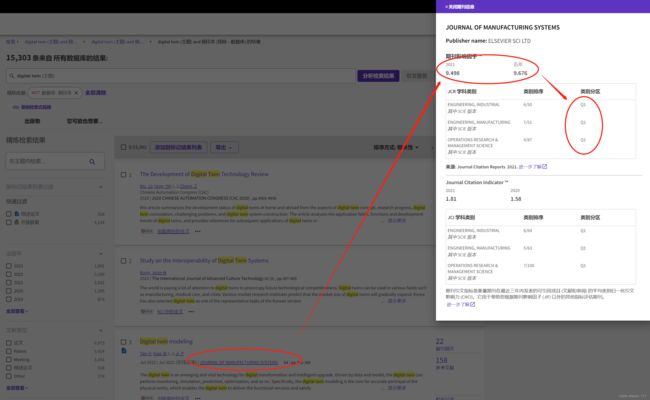This screenshot has width=650, height=400.
Task: Enable the Meeting document type filter
Action: pos(9,359)
